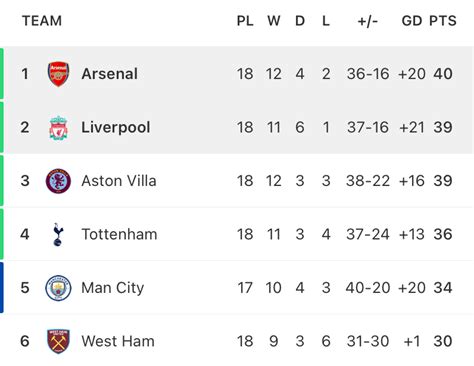The image size is (474, 366).
Task: Click the TEAM column header
Action: [x=42, y=21]
